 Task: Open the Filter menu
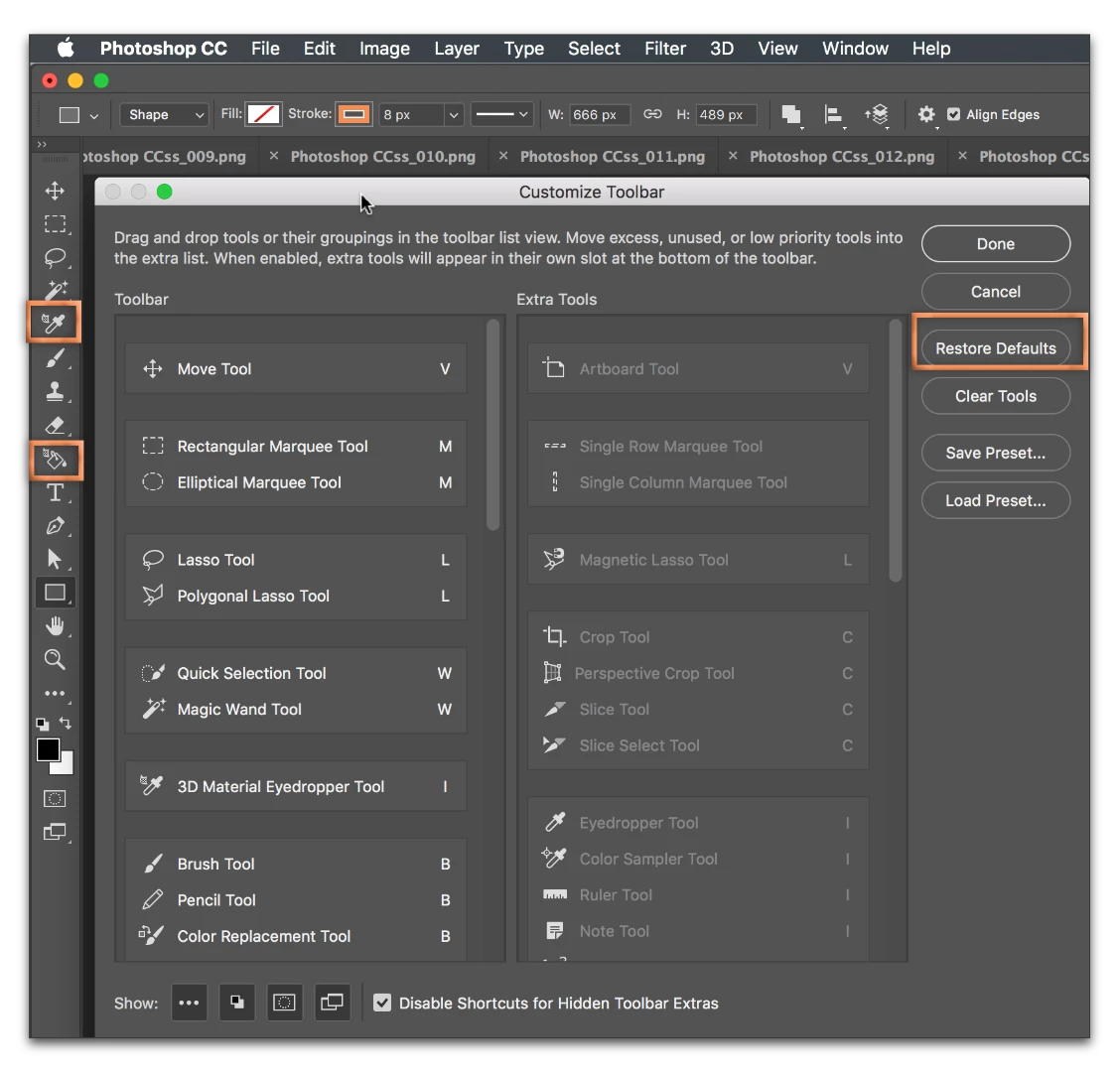click(665, 49)
